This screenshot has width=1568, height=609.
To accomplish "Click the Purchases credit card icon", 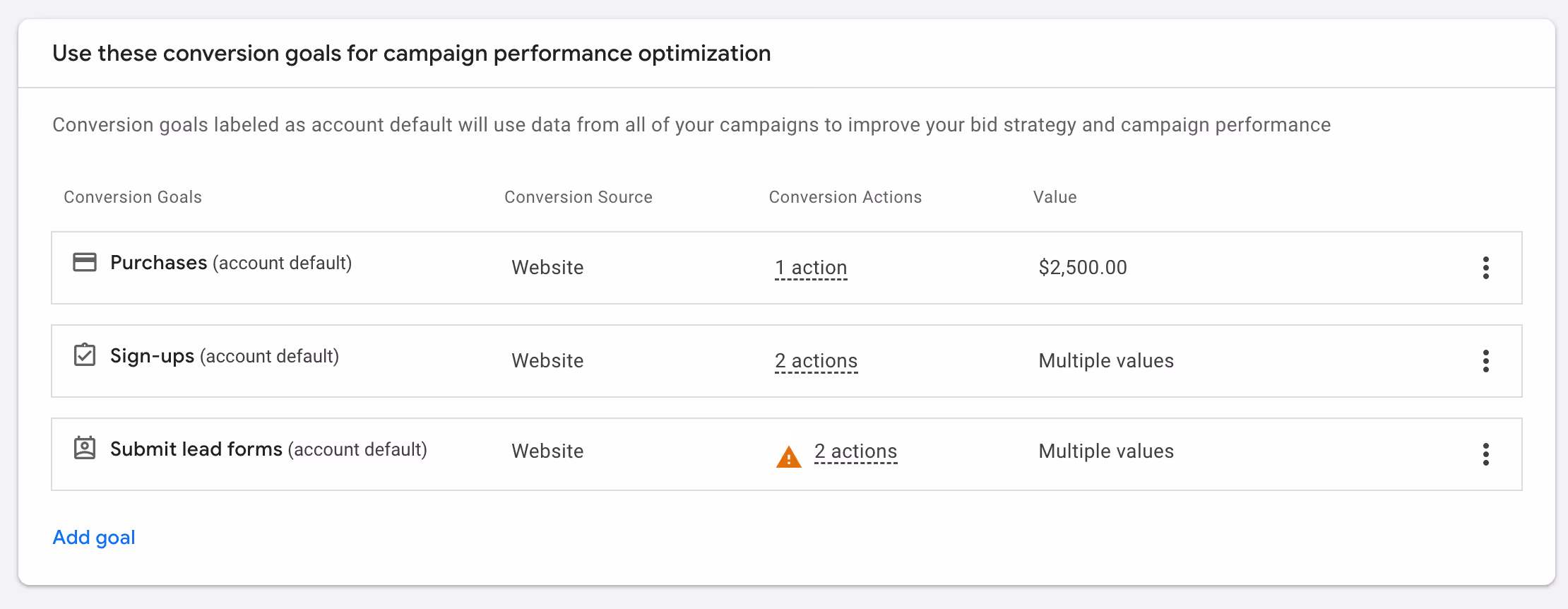I will pyautogui.click(x=85, y=262).
